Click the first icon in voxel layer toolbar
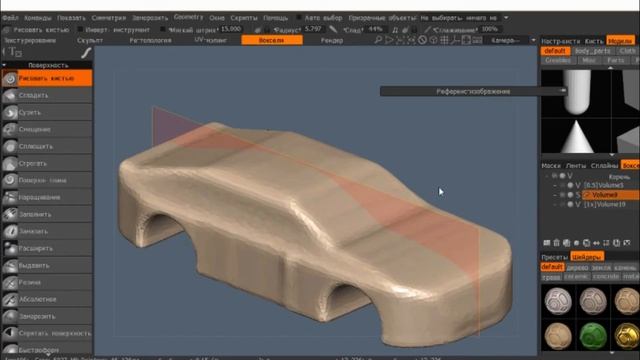 (547, 243)
